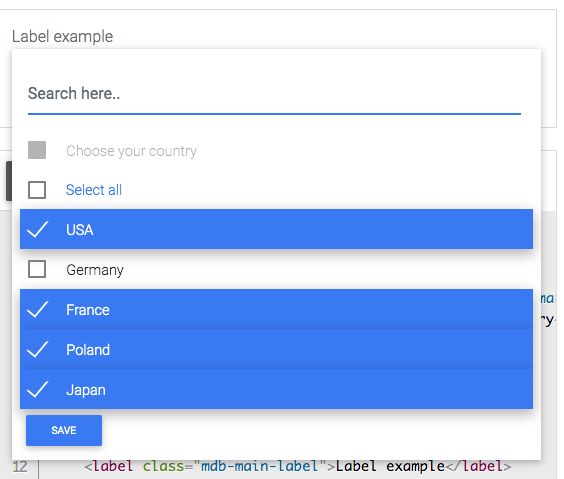This screenshot has width=564, height=479.
Task: Deselect Poland in the list
Action: tap(276, 349)
